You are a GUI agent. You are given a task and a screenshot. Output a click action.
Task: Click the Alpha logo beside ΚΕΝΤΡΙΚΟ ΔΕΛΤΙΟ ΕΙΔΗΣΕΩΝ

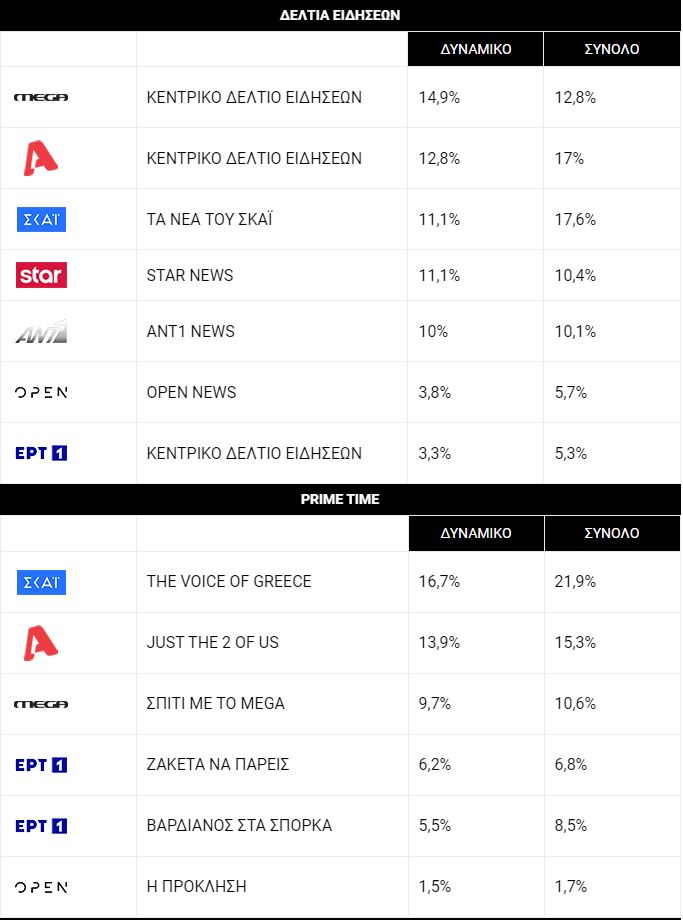pyautogui.click(x=40, y=158)
